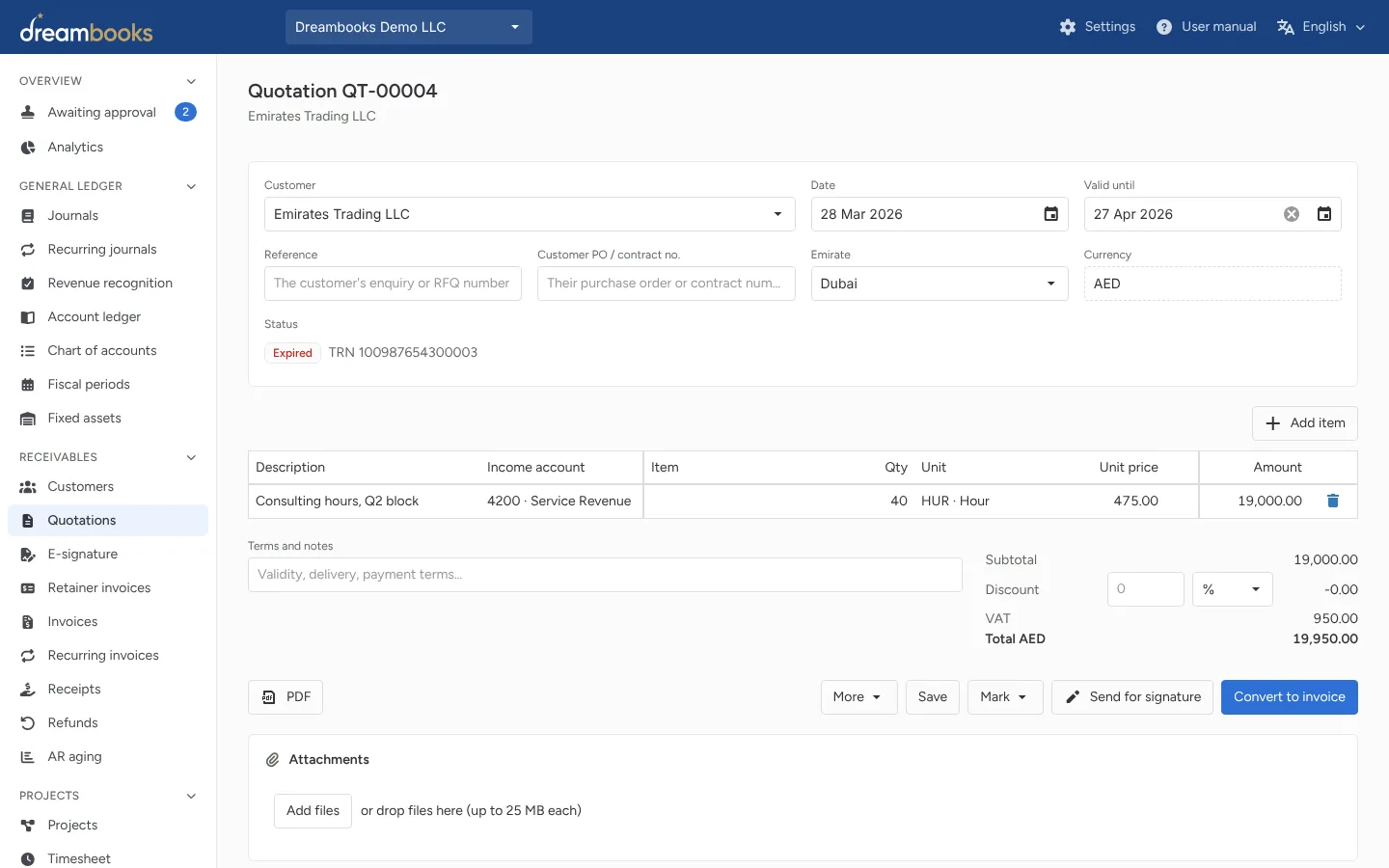Click the Journals sidebar icon

[28, 216]
